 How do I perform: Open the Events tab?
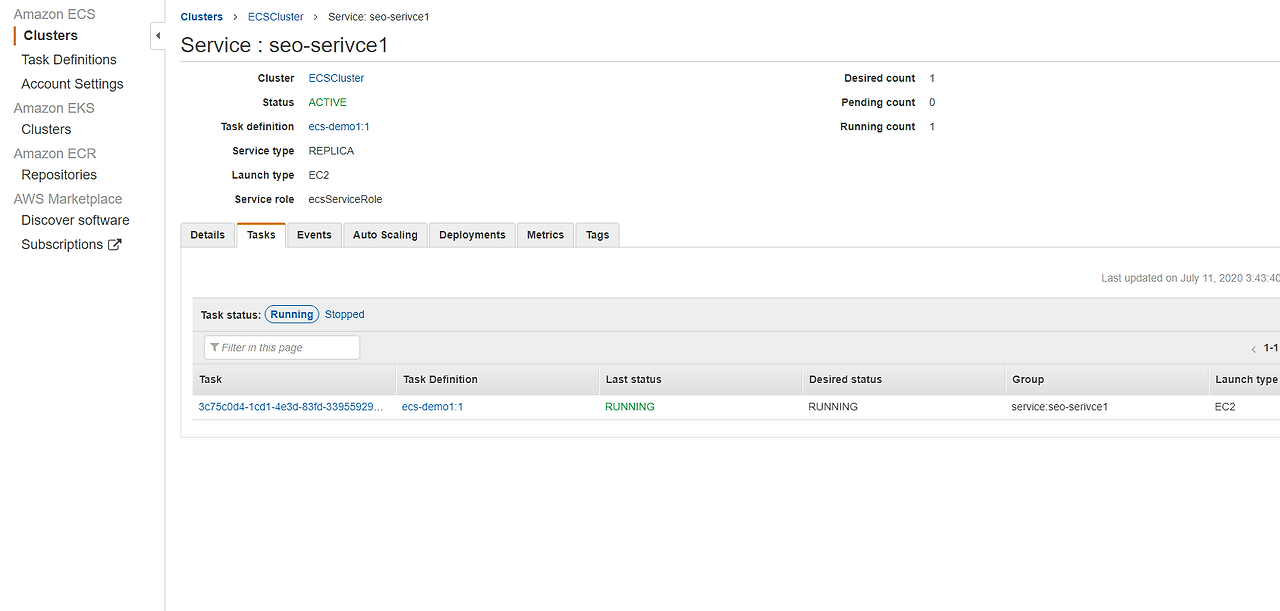[314, 235]
